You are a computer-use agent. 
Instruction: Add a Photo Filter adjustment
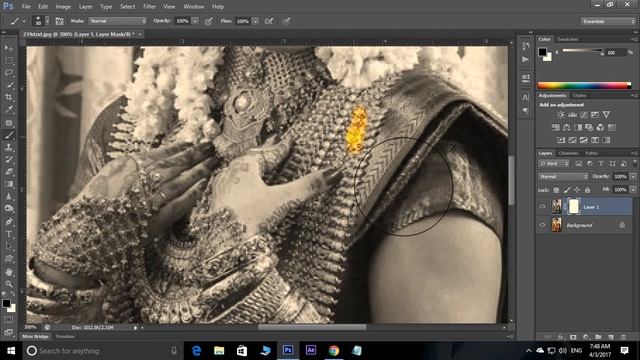(589, 128)
